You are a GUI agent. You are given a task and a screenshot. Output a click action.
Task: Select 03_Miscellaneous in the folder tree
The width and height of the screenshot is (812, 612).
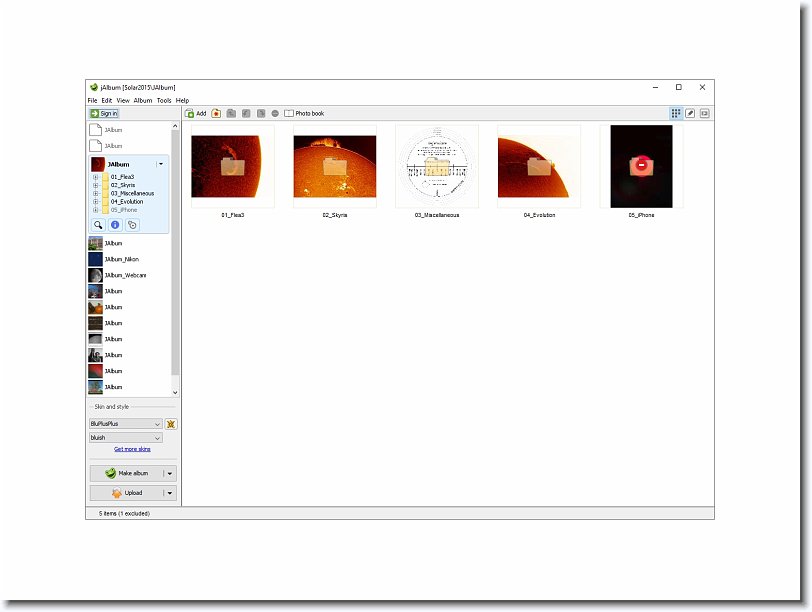[132, 194]
